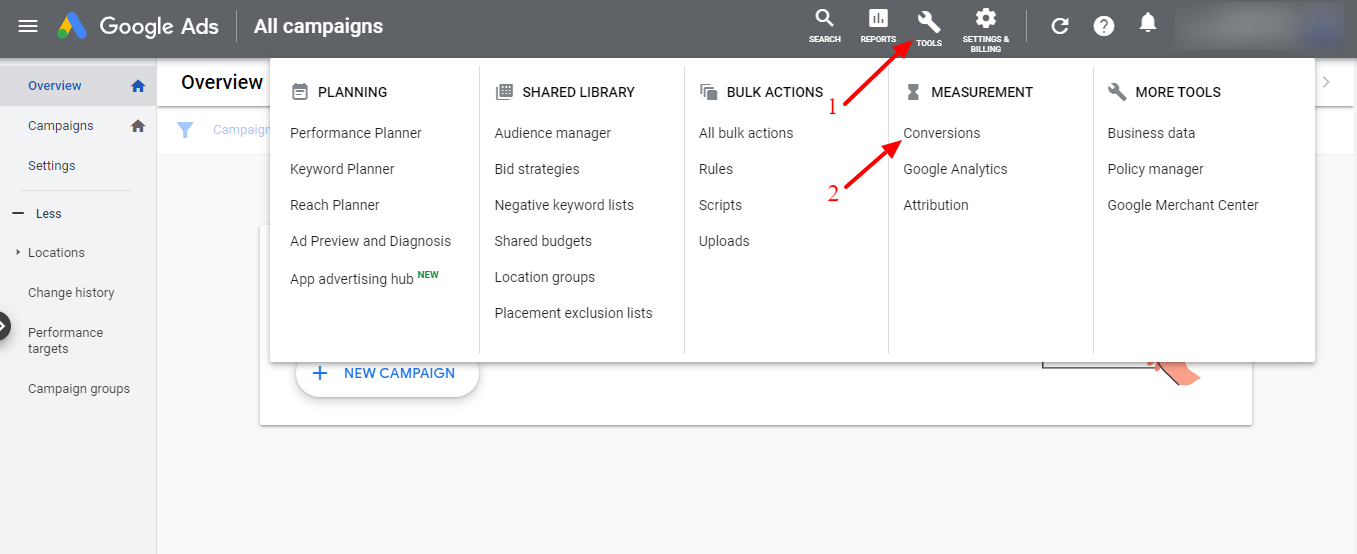Click the home icon beside Campaigns

pos(138,126)
